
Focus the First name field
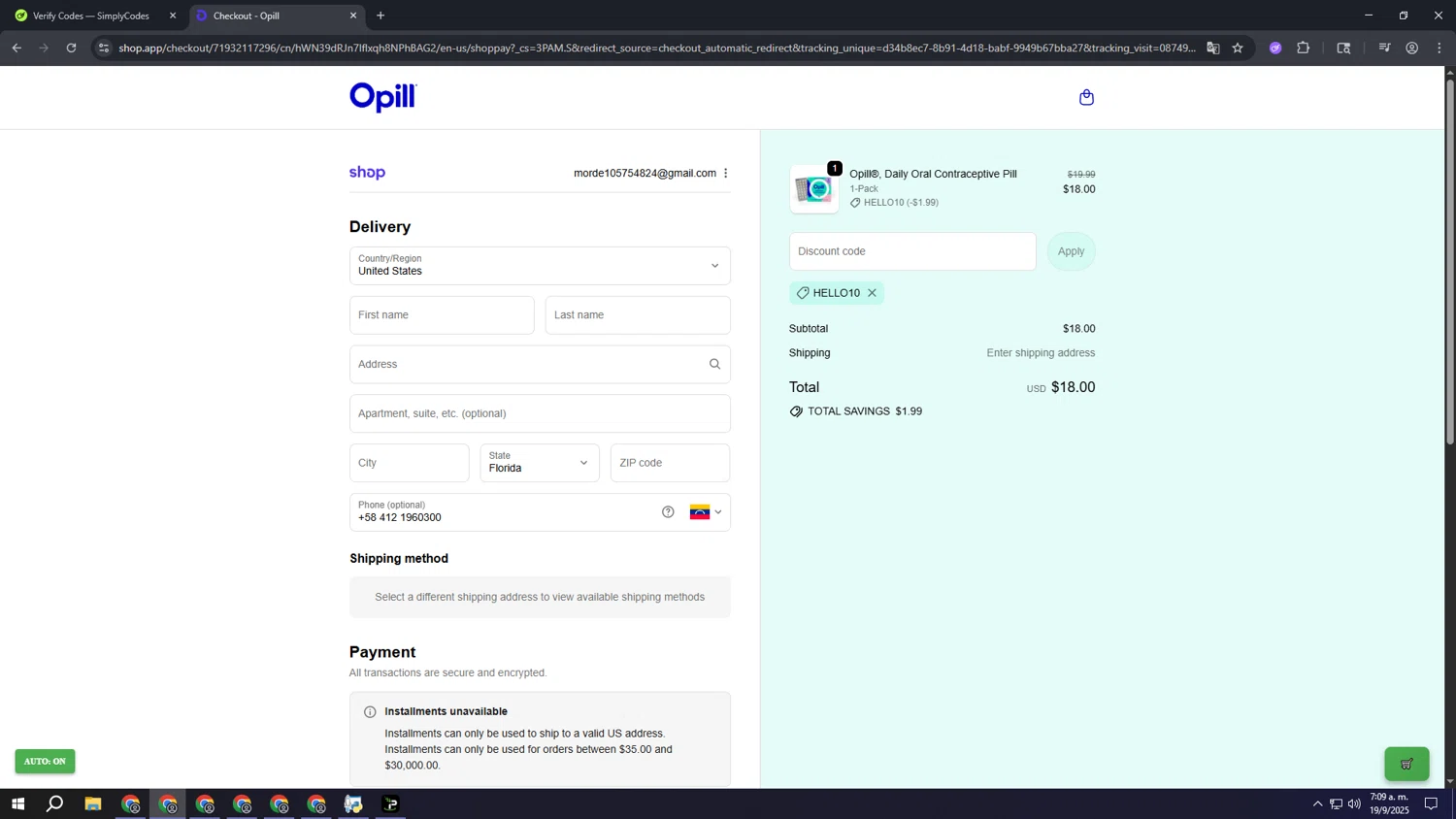tap(442, 315)
